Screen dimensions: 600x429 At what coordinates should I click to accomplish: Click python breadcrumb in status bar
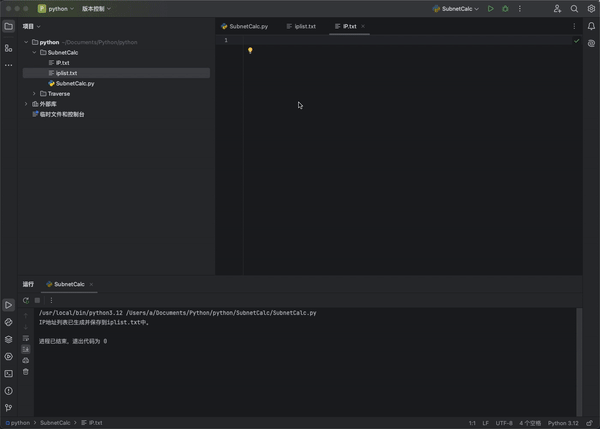point(18,423)
